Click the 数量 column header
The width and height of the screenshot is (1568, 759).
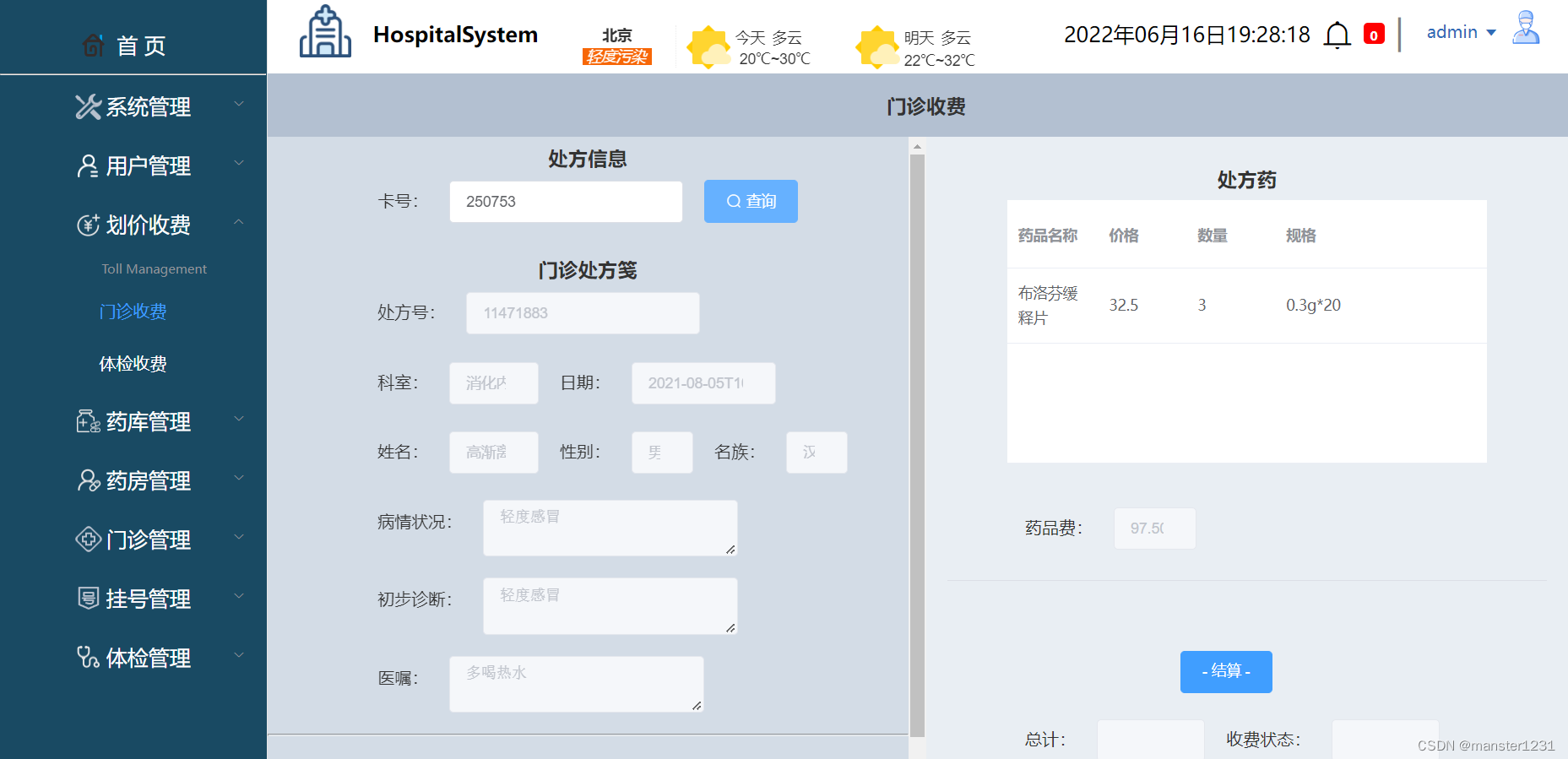[x=1213, y=236]
